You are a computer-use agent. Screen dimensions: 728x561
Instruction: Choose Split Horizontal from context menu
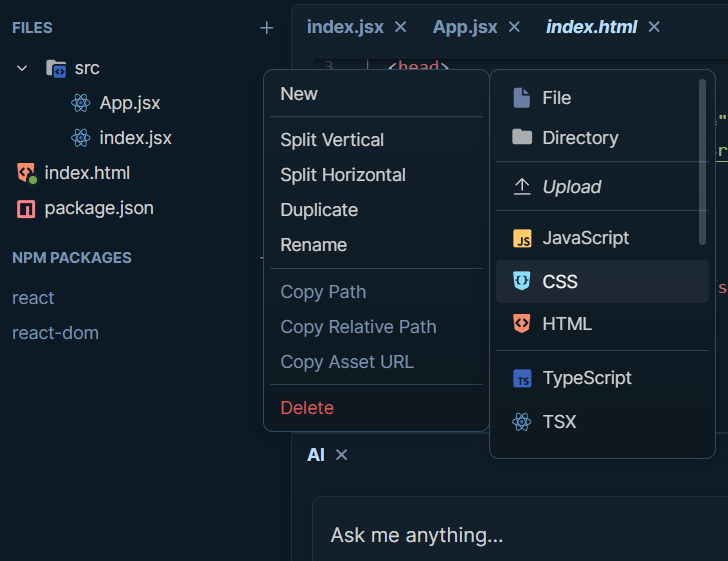(x=376, y=175)
